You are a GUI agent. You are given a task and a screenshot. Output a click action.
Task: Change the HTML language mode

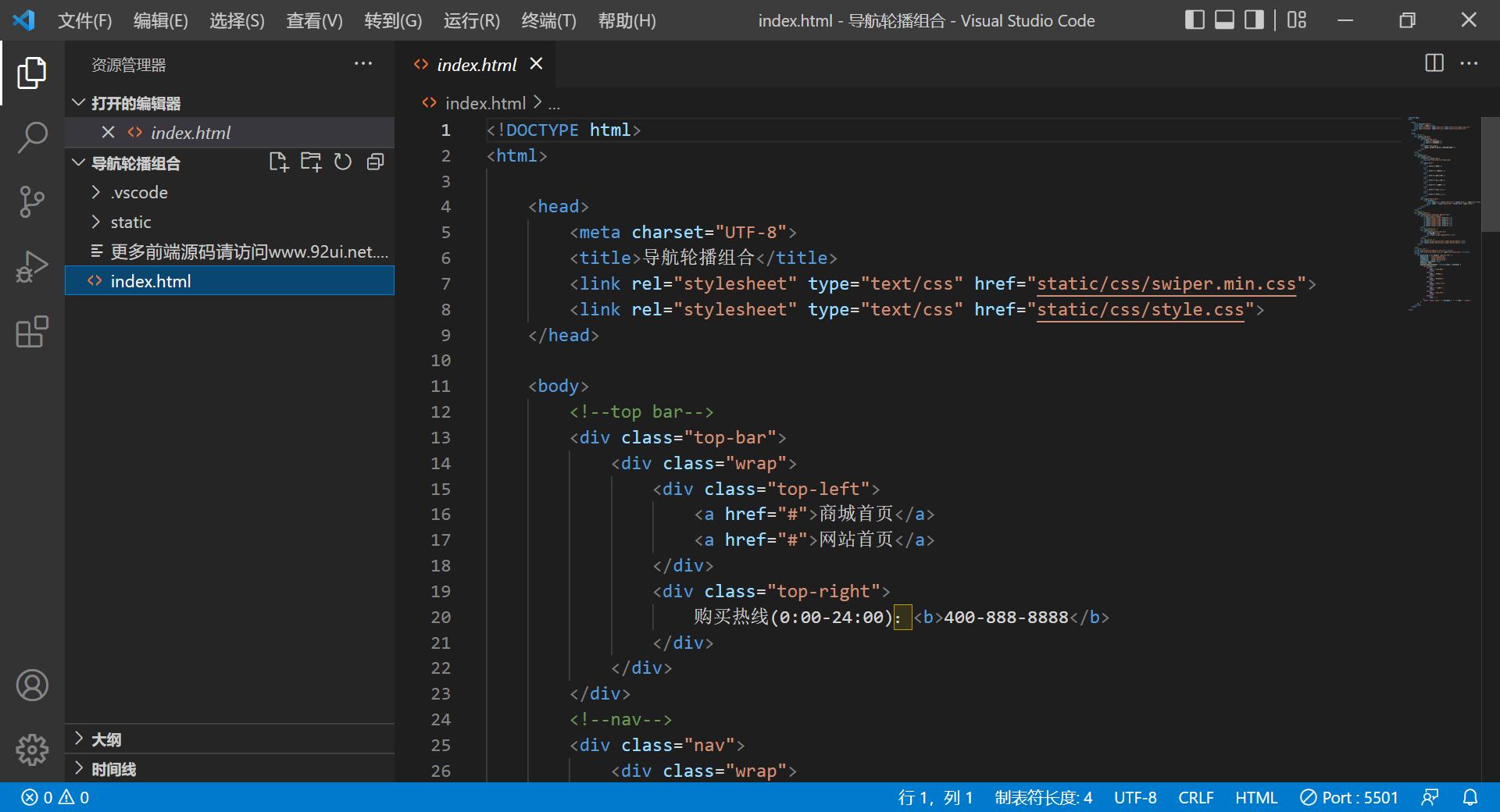pyautogui.click(x=1256, y=797)
